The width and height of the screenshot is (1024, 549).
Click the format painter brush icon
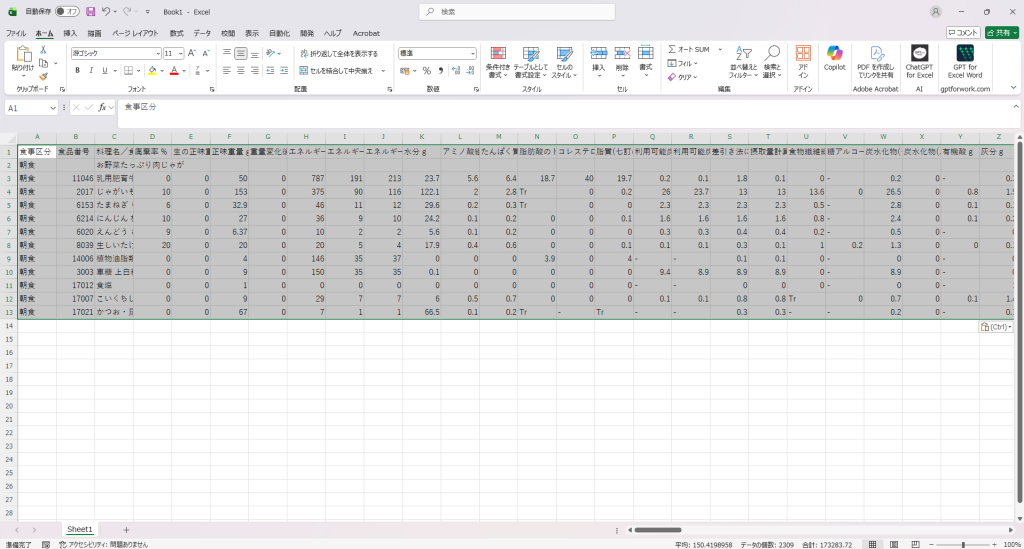(43, 76)
